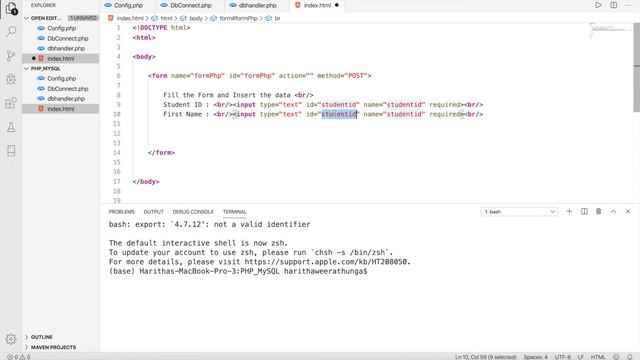Open the Search view icon
640x360 pixels.
coord(11,31)
